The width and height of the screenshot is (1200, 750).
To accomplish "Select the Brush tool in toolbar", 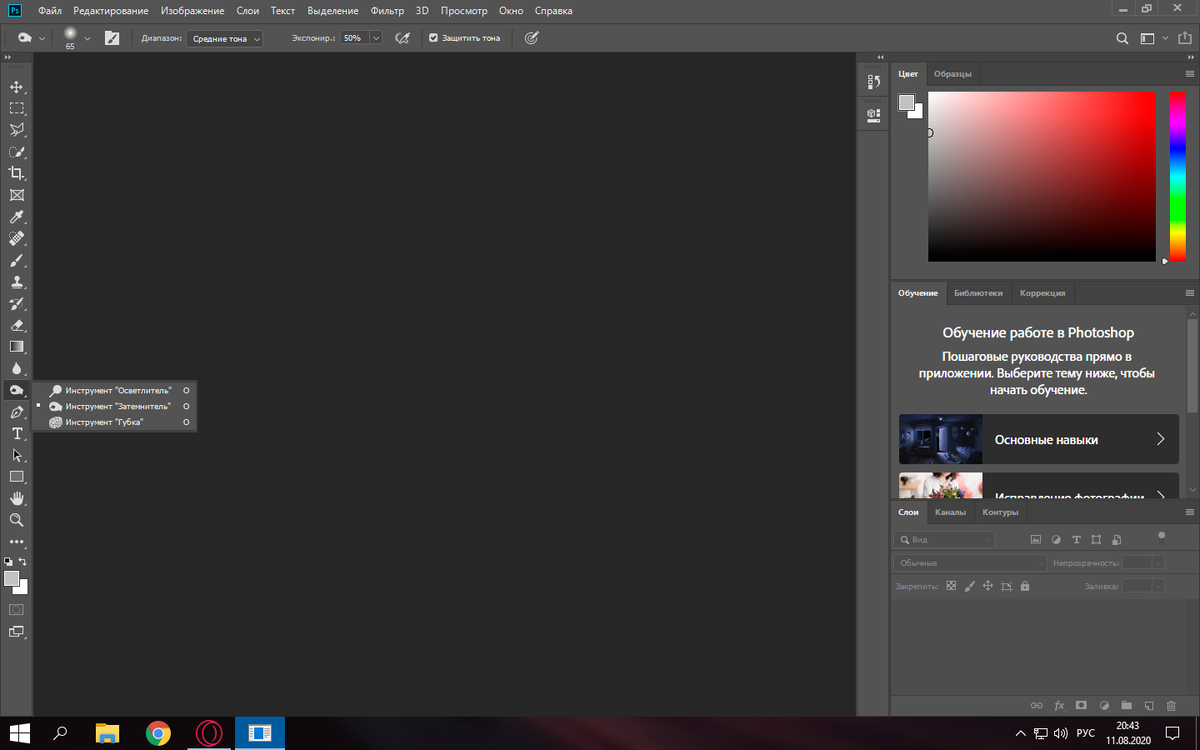I will [16, 260].
